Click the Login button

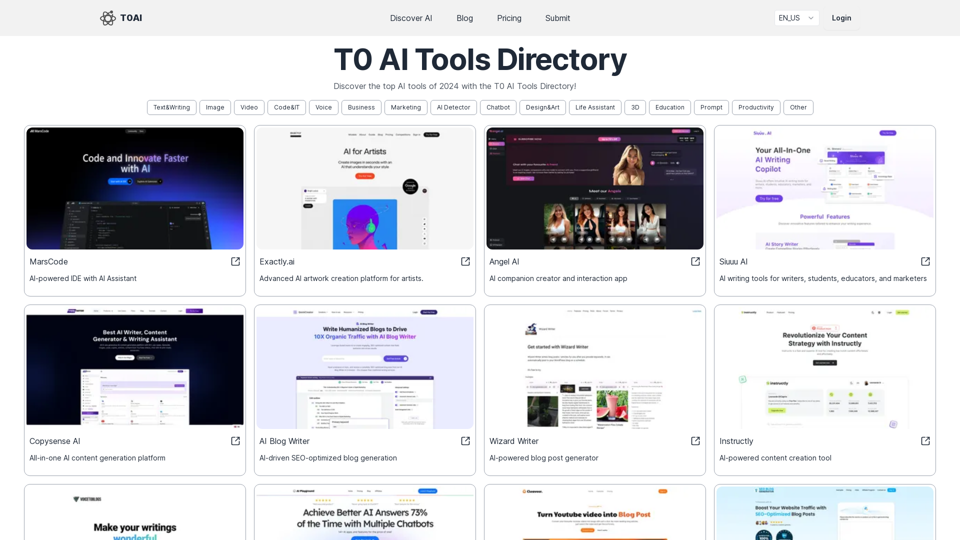[x=841, y=18]
